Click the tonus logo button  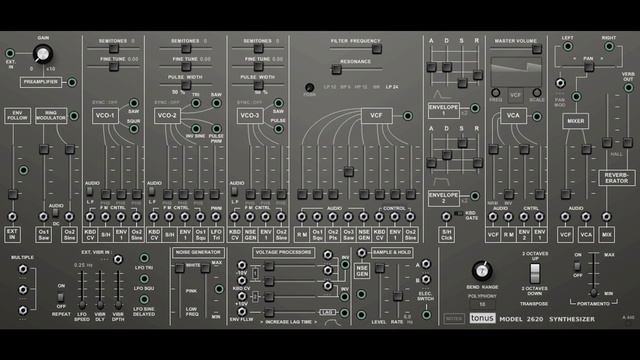click(x=482, y=318)
